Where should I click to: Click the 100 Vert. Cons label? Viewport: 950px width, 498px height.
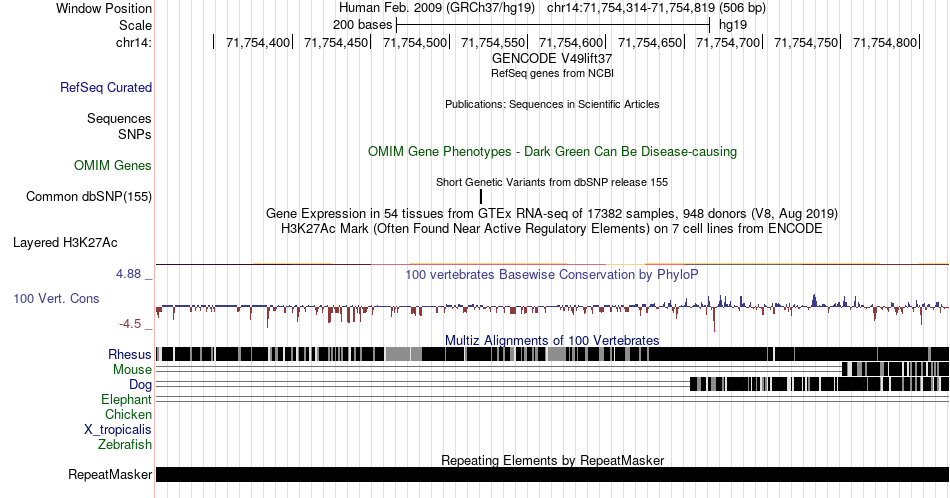(56, 298)
